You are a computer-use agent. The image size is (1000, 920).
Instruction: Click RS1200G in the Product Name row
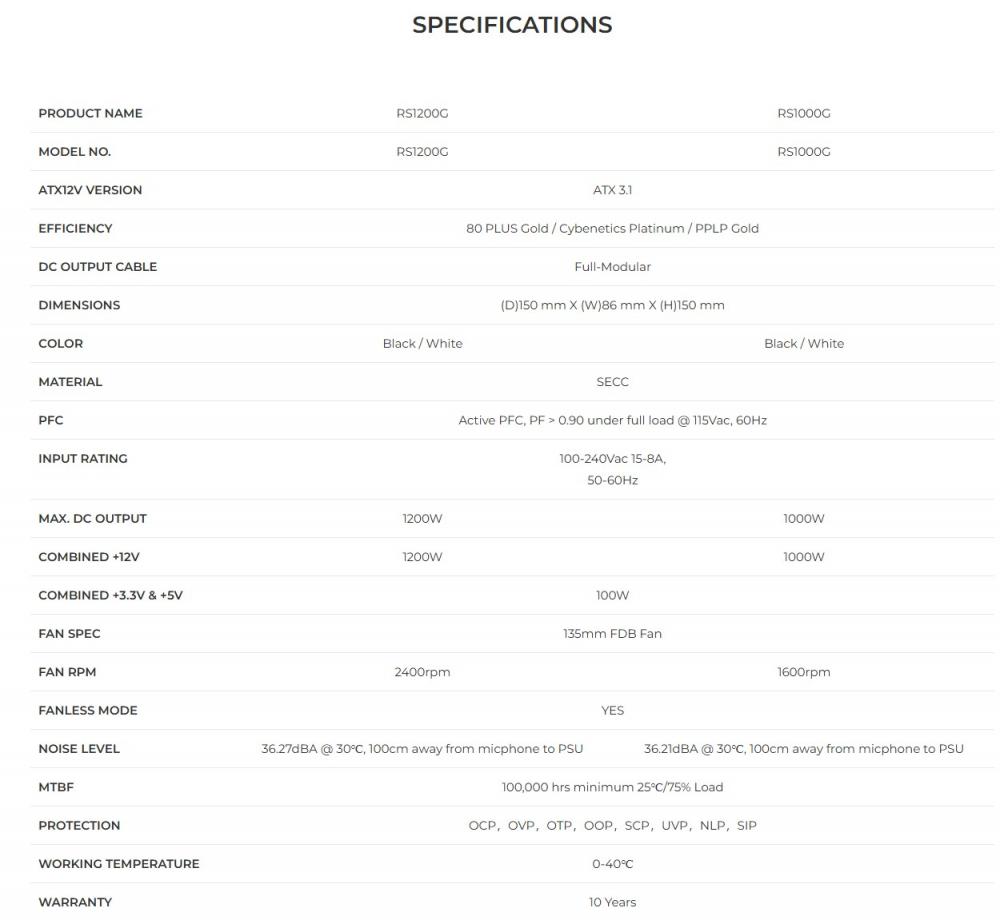click(422, 113)
